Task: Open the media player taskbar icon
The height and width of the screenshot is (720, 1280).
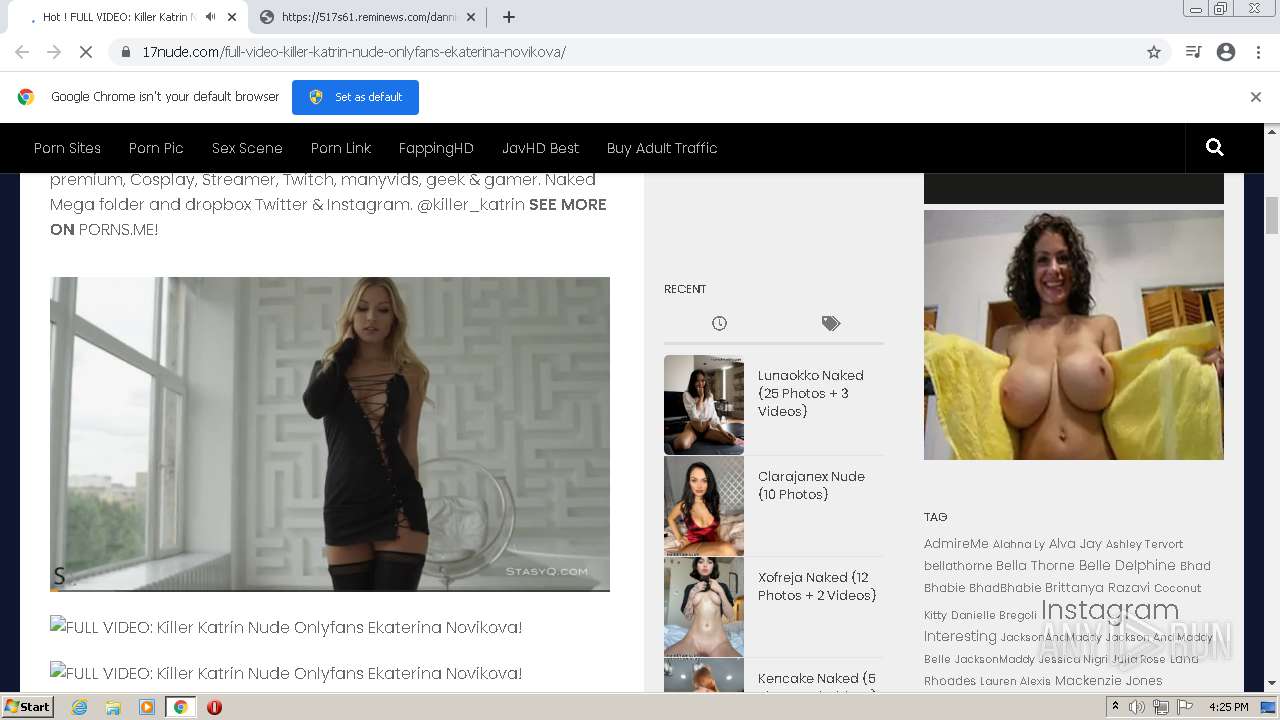Action: point(147,707)
